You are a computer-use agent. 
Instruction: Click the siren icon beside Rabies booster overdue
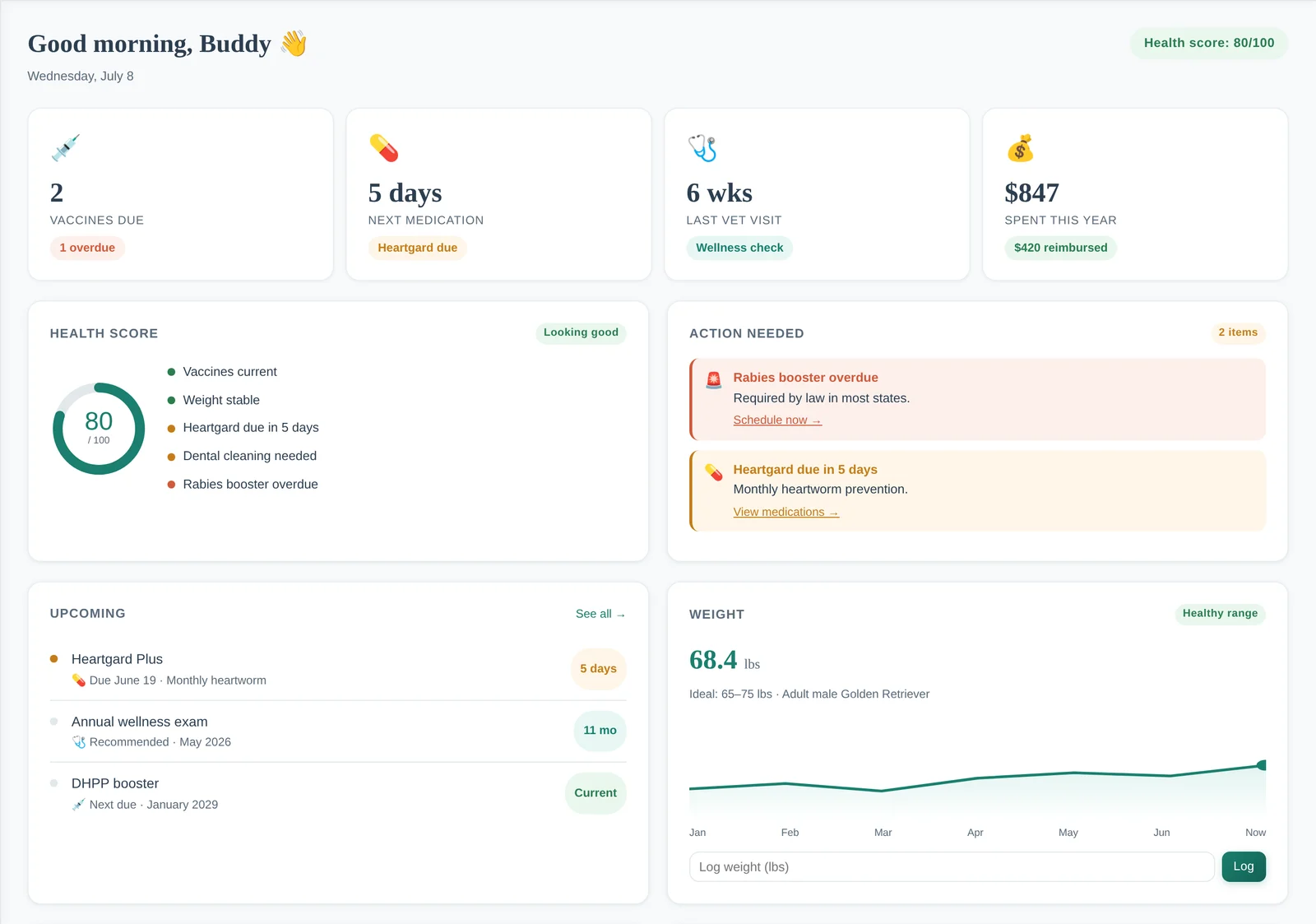click(714, 379)
